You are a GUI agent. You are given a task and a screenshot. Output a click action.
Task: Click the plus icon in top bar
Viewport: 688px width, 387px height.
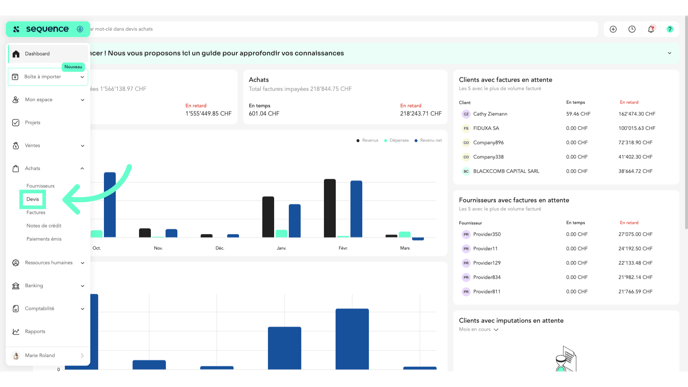[613, 29]
